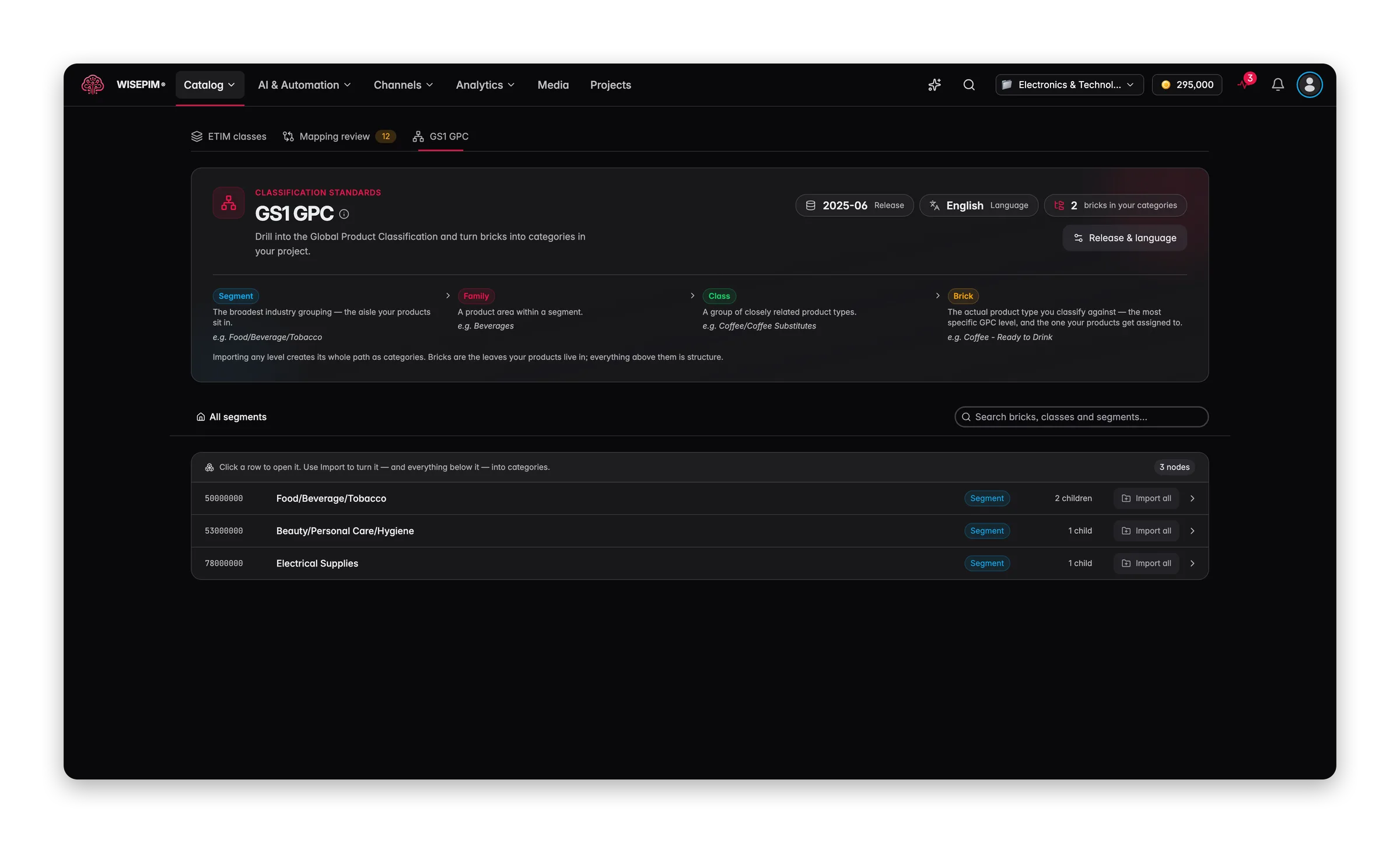Open the Channels menu
The height and width of the screenshot is (843, 1400).
pyautogui.click(x=404, y=85)
